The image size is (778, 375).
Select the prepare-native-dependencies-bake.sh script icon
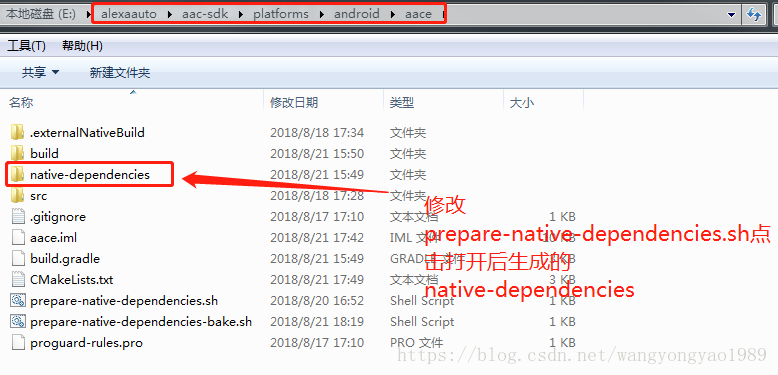coord(18,321)
